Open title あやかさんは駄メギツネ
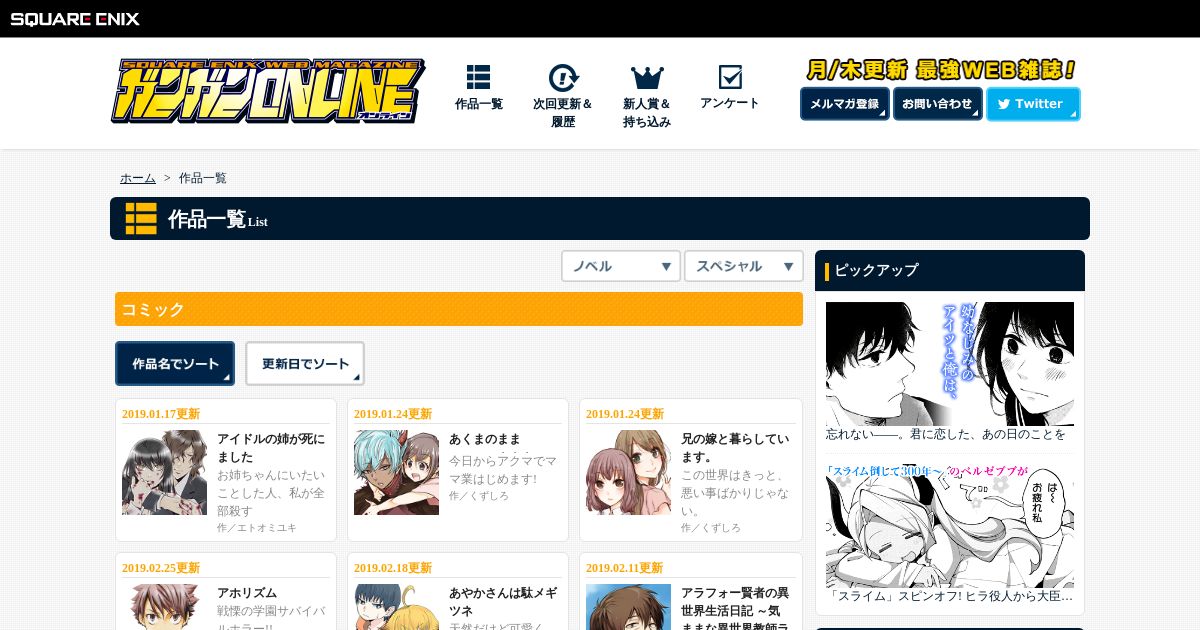The width and height of the screenshot is (1200, 630). click(x=503, y=602)
